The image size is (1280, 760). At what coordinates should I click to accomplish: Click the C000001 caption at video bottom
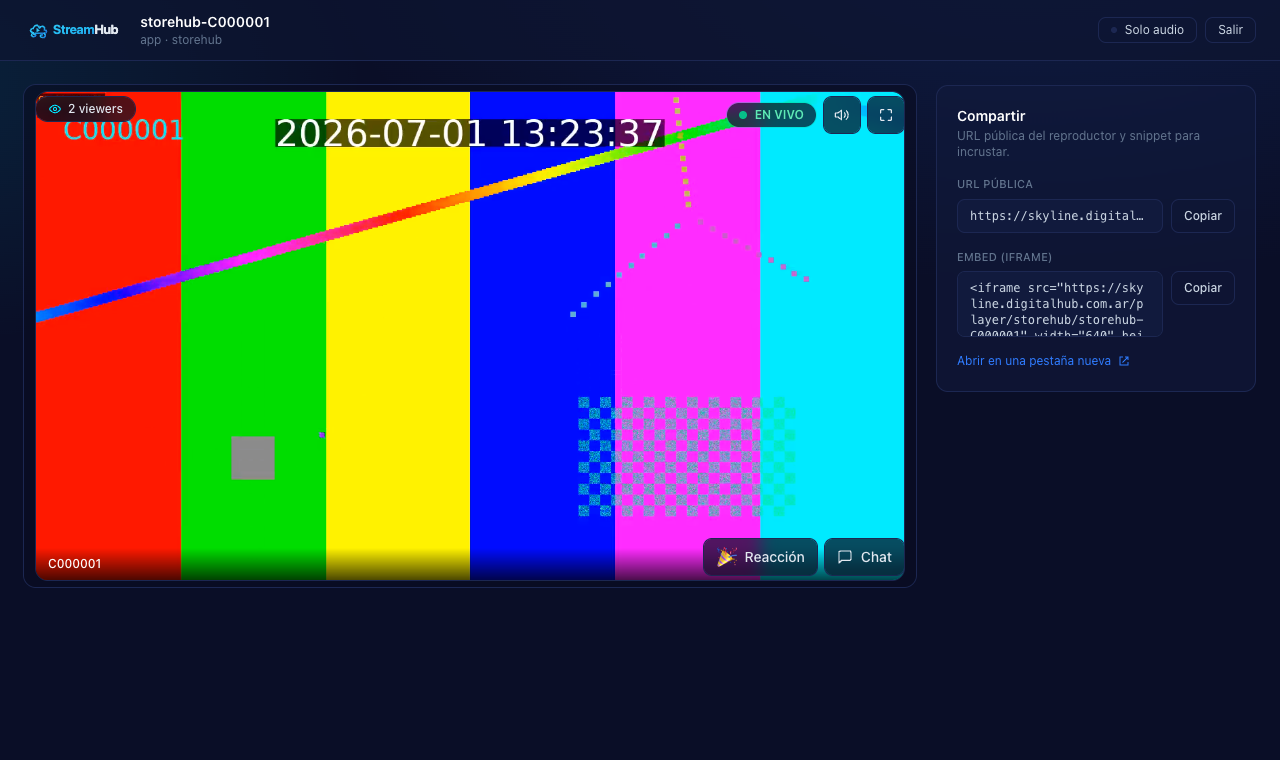[75, 564]
